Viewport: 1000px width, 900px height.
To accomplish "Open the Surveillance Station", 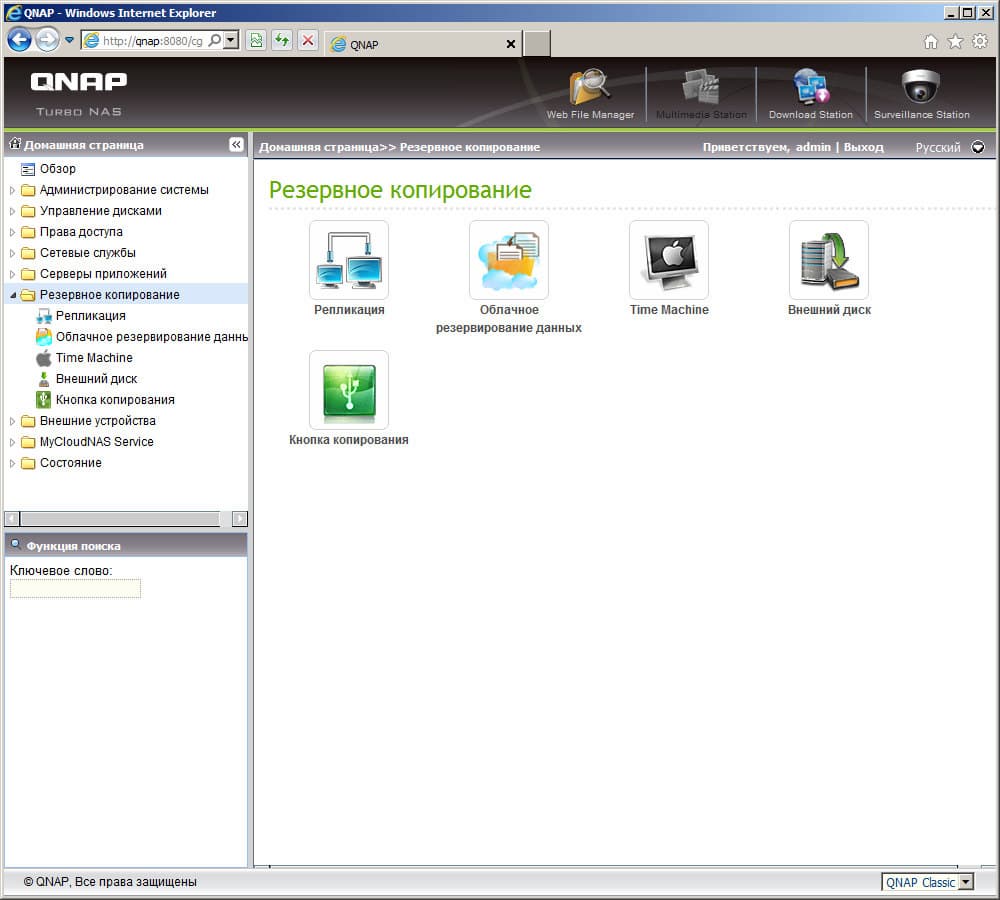I will pos(920,90).
